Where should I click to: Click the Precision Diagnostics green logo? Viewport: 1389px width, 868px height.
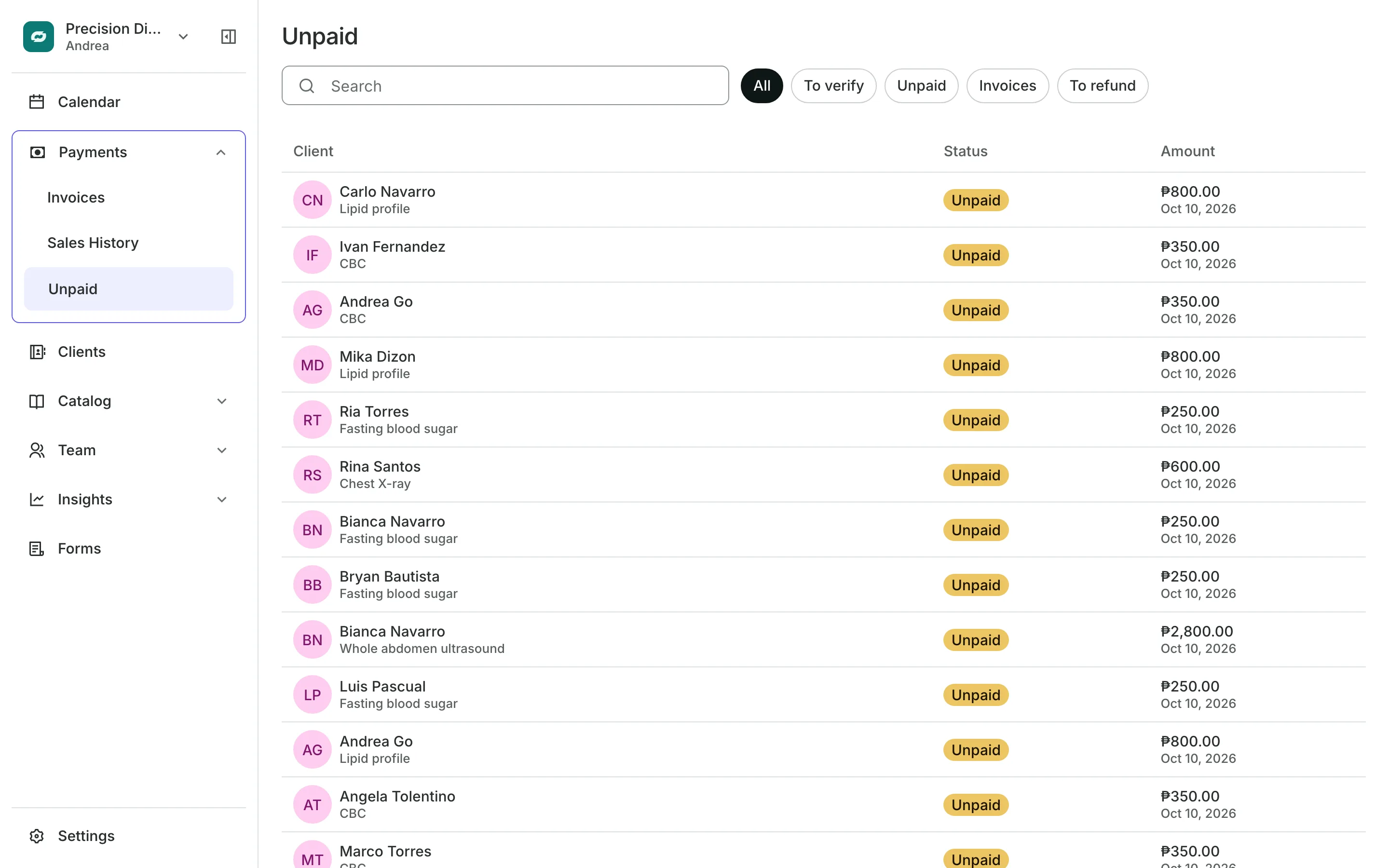click(39, 37)
